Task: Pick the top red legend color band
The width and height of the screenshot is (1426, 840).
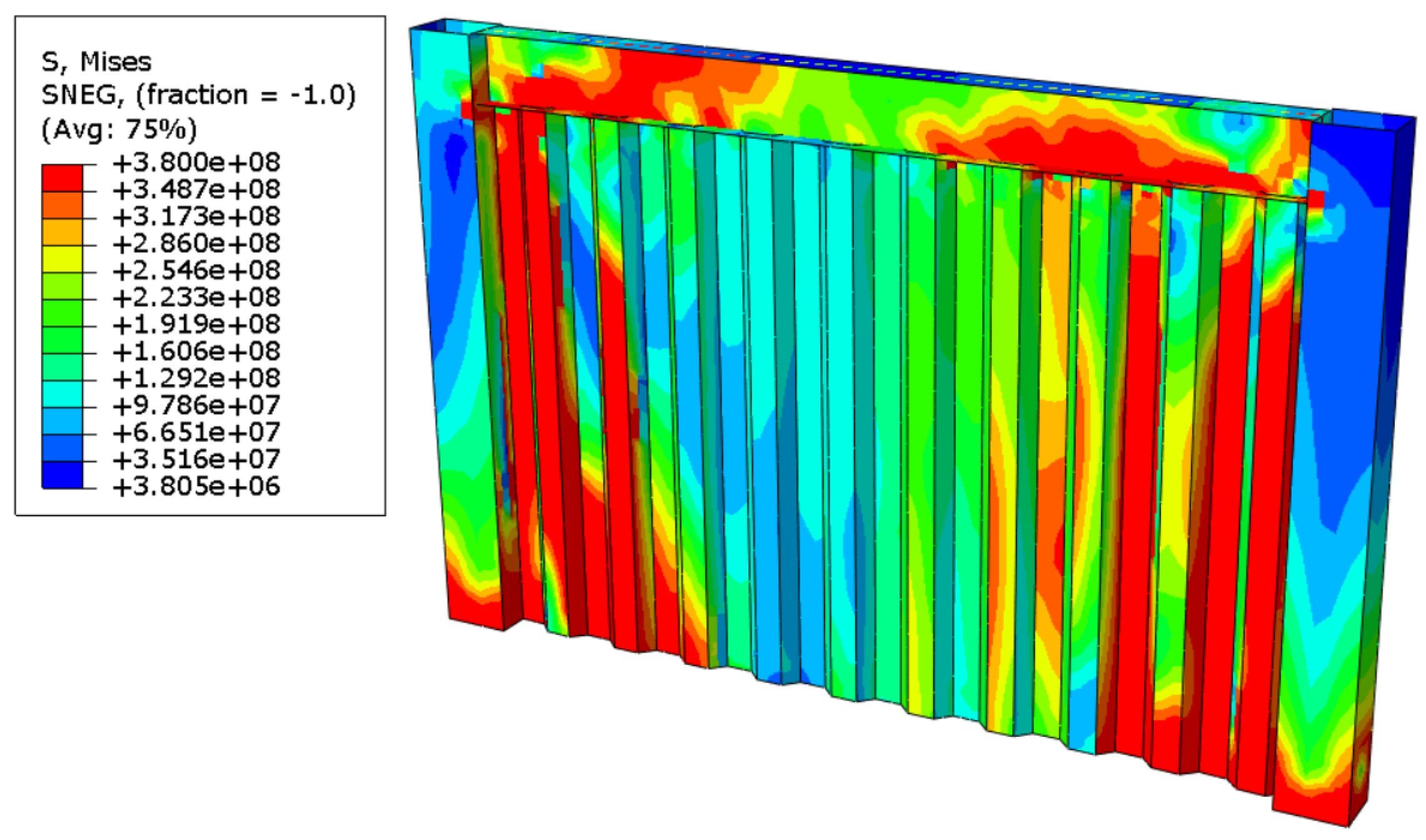Action: click(x=62, y=178)
